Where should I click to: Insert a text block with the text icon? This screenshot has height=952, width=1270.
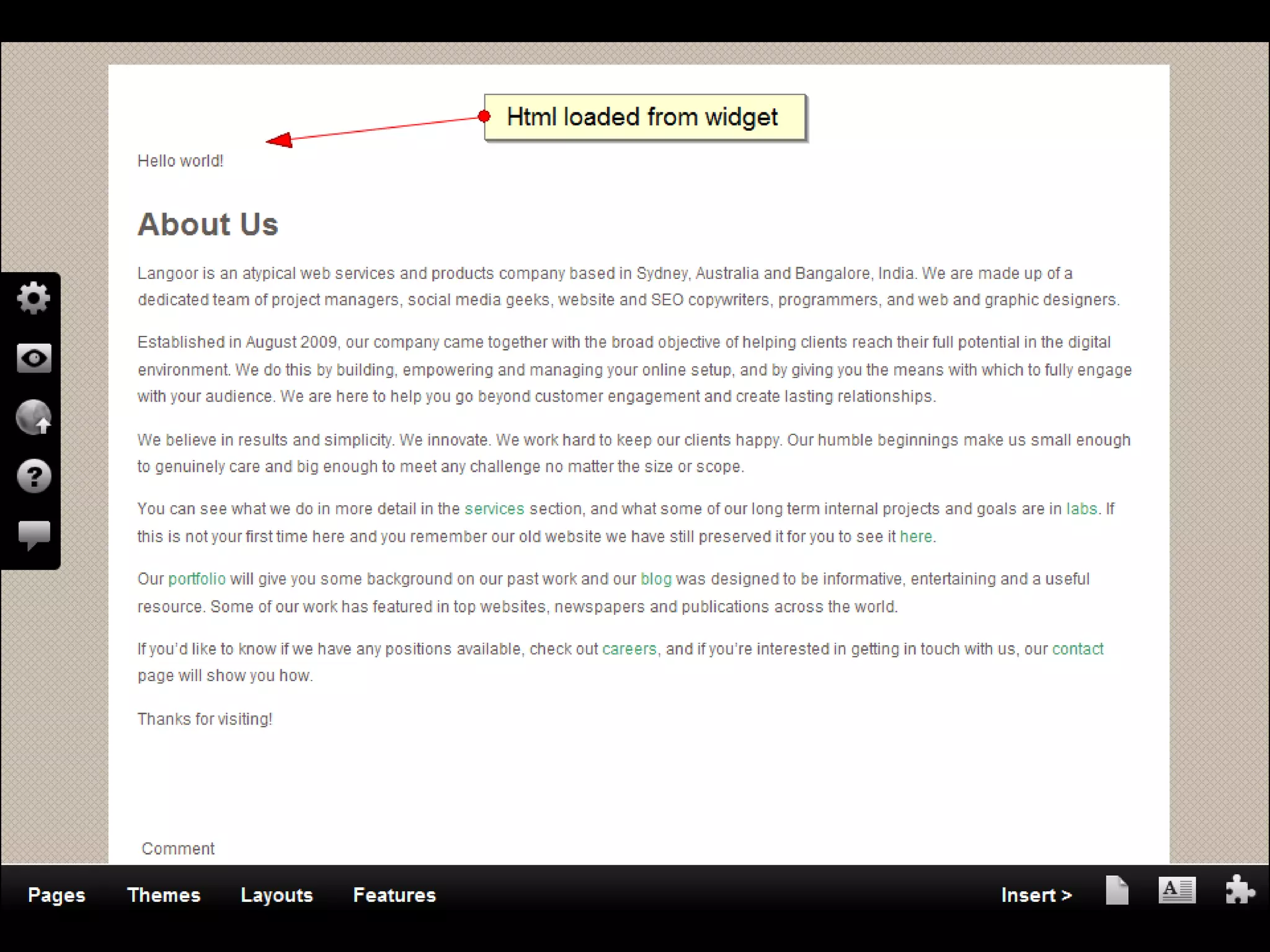tap(1176, 891)
